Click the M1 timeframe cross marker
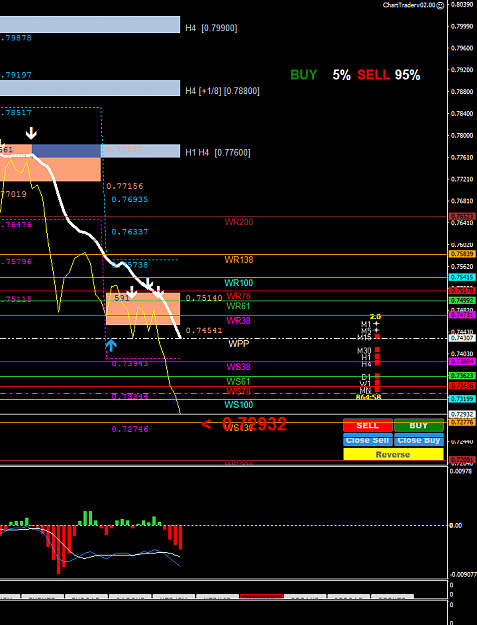 pyautogui.click(x=377, y=324)
